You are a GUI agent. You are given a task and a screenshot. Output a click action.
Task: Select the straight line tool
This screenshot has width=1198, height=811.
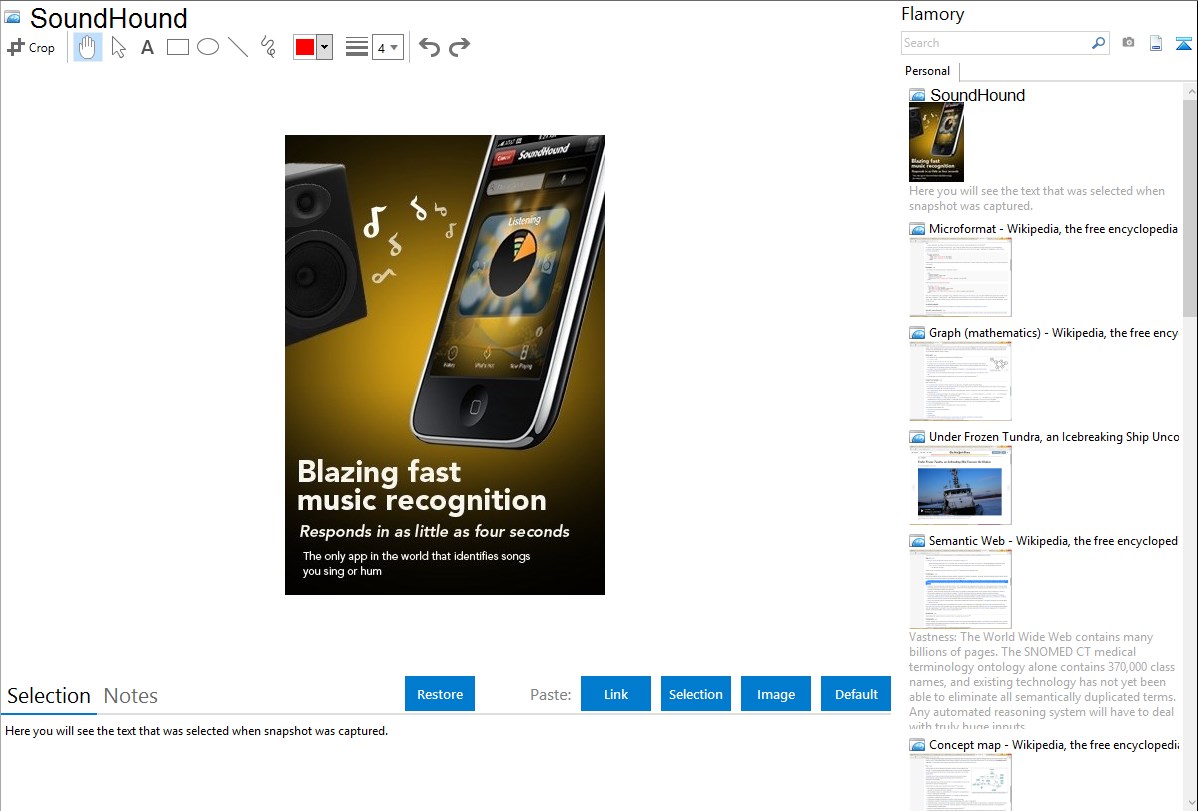238,47
